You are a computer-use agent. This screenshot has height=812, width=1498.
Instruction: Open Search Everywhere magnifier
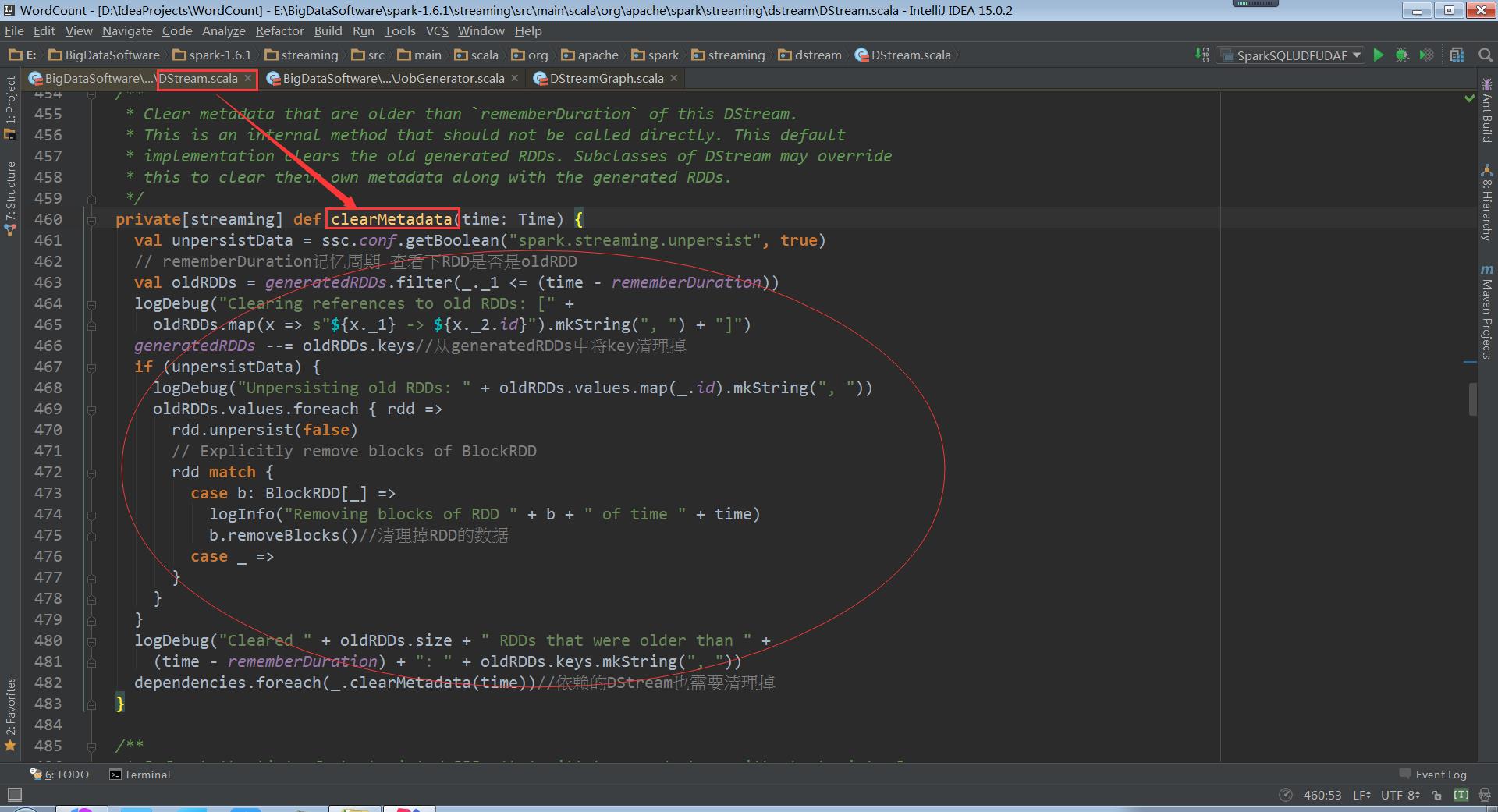(1485, 55)
